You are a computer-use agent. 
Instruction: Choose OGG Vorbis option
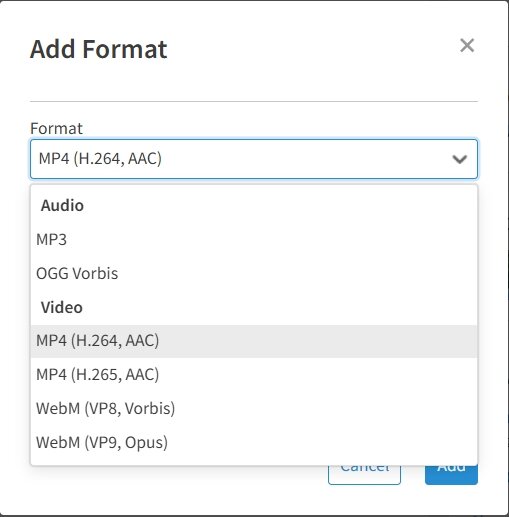tap(254, 273)
